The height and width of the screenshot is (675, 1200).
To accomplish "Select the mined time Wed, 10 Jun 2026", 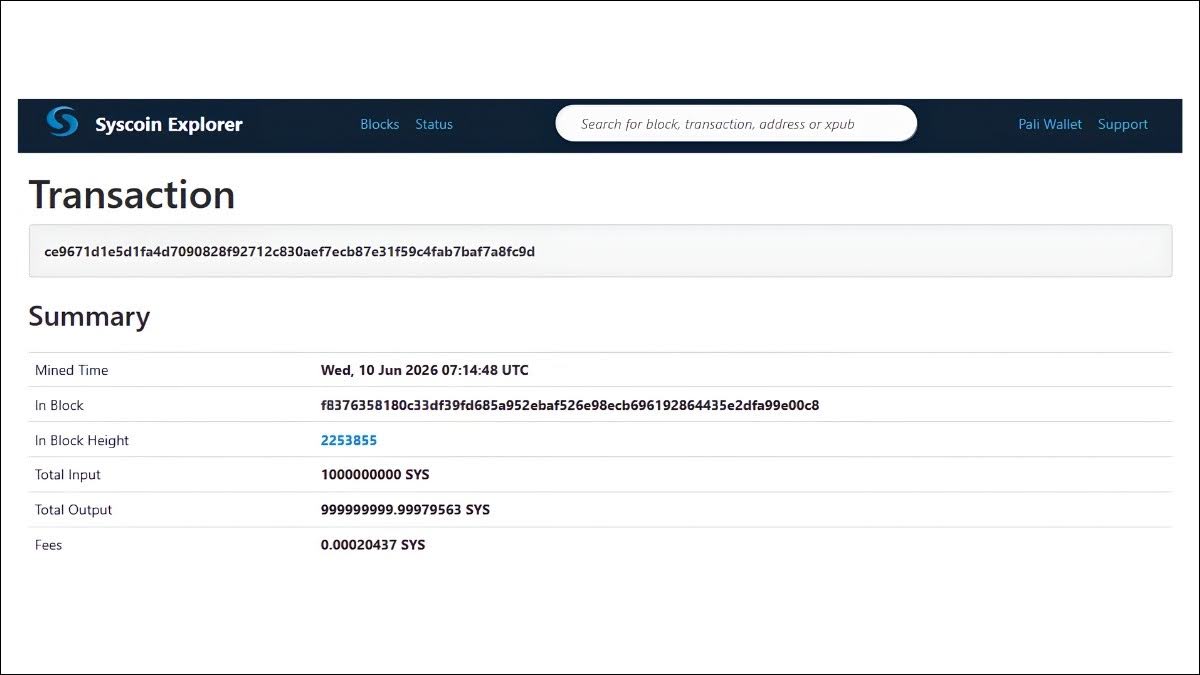I will pos(424,370).
